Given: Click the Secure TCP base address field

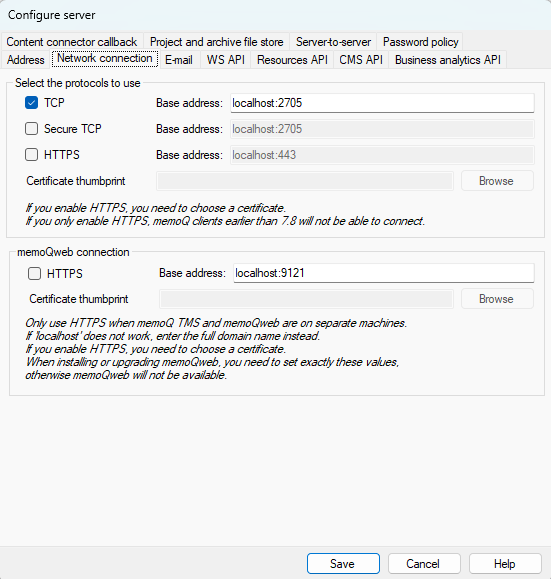Looking at the screenshot, I should point(382,129).
